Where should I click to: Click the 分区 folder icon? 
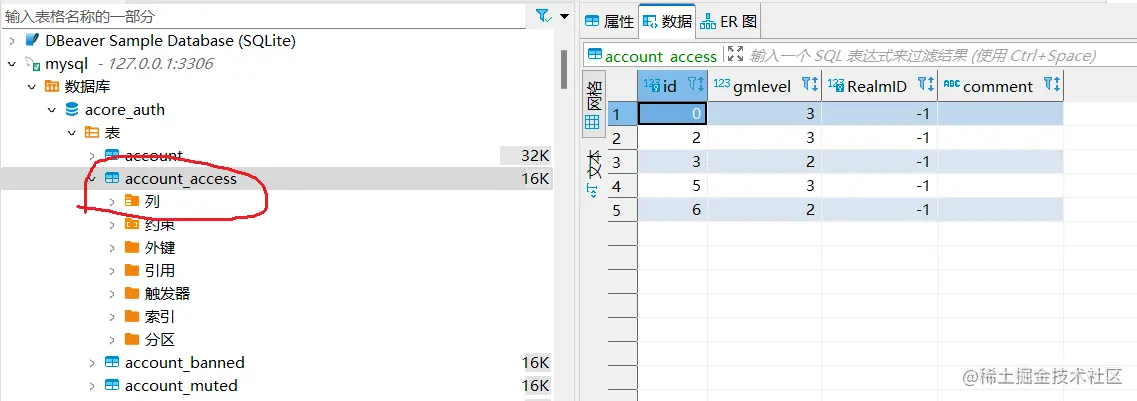click(131, 339)
